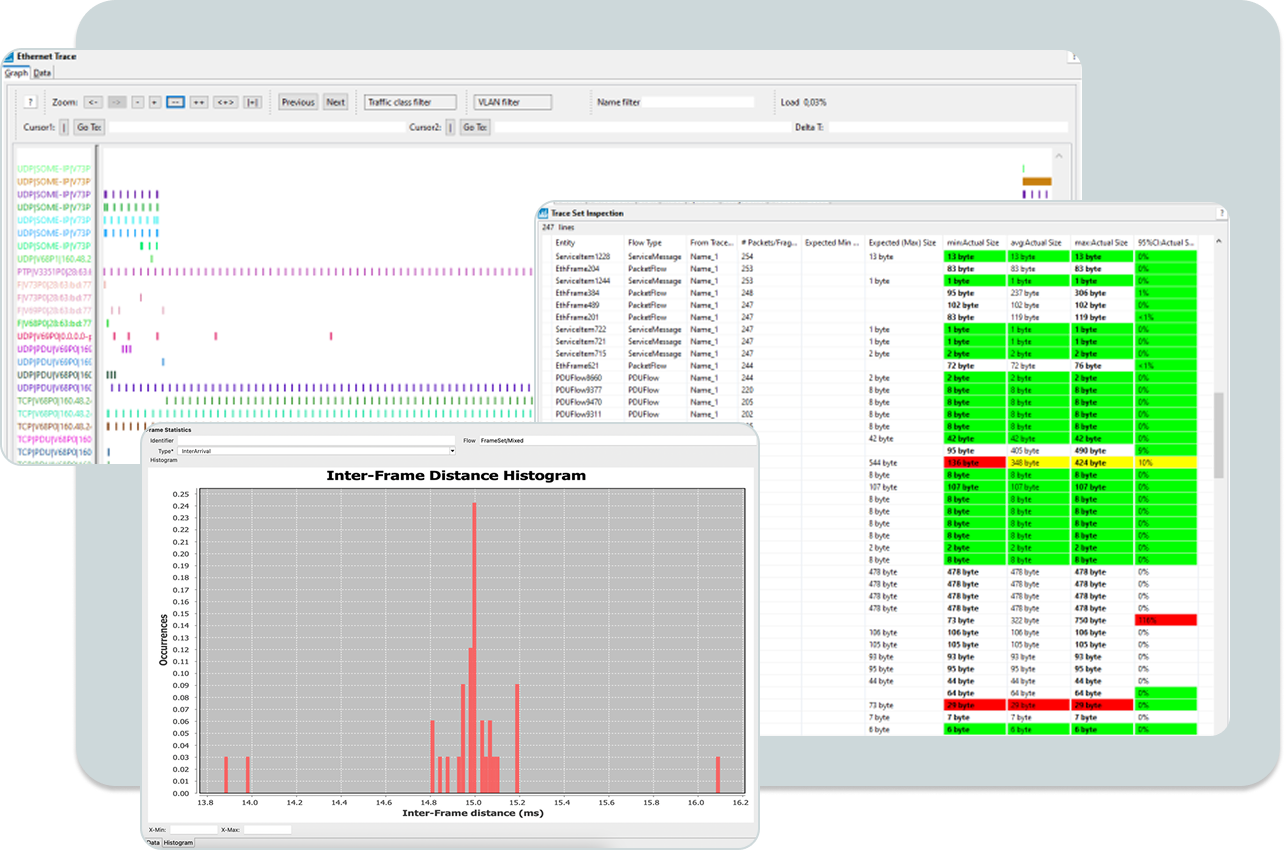Click the '++' zoom button

tap(199, 102)
